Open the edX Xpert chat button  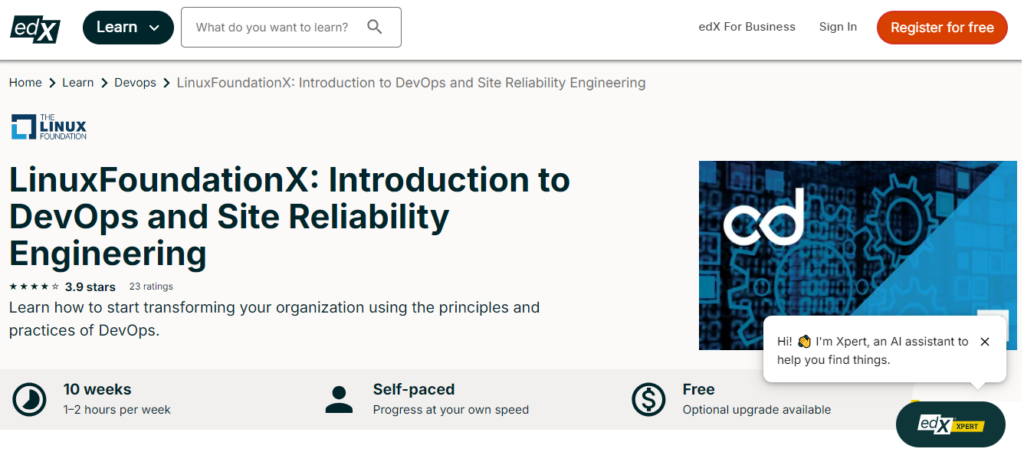[x=950, y=425]
